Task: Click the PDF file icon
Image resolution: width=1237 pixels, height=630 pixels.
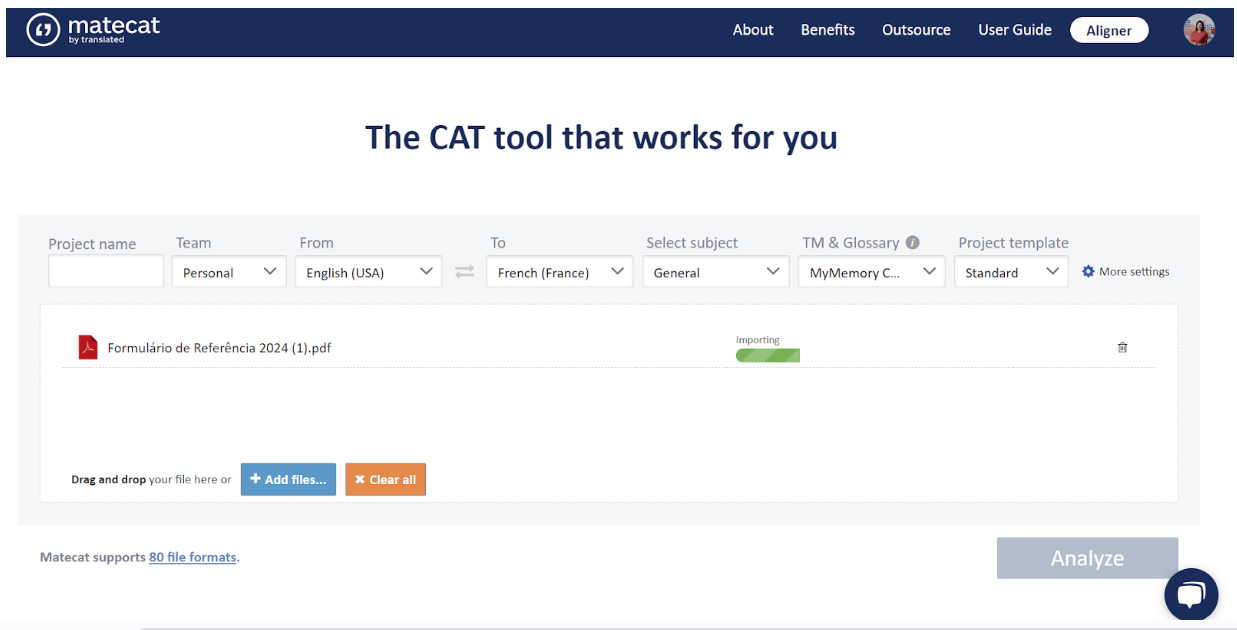Action: (x=88, y=347)
